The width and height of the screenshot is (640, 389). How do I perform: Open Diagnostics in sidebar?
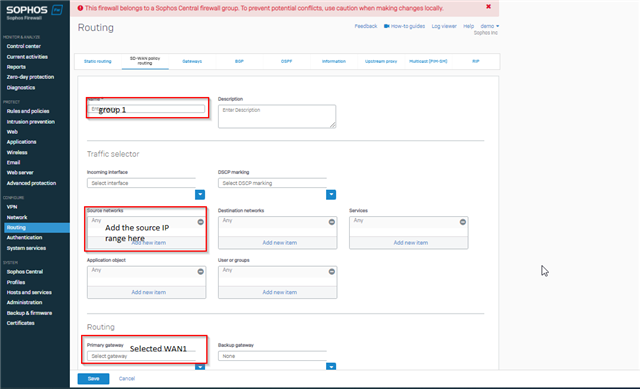[21, 87]
